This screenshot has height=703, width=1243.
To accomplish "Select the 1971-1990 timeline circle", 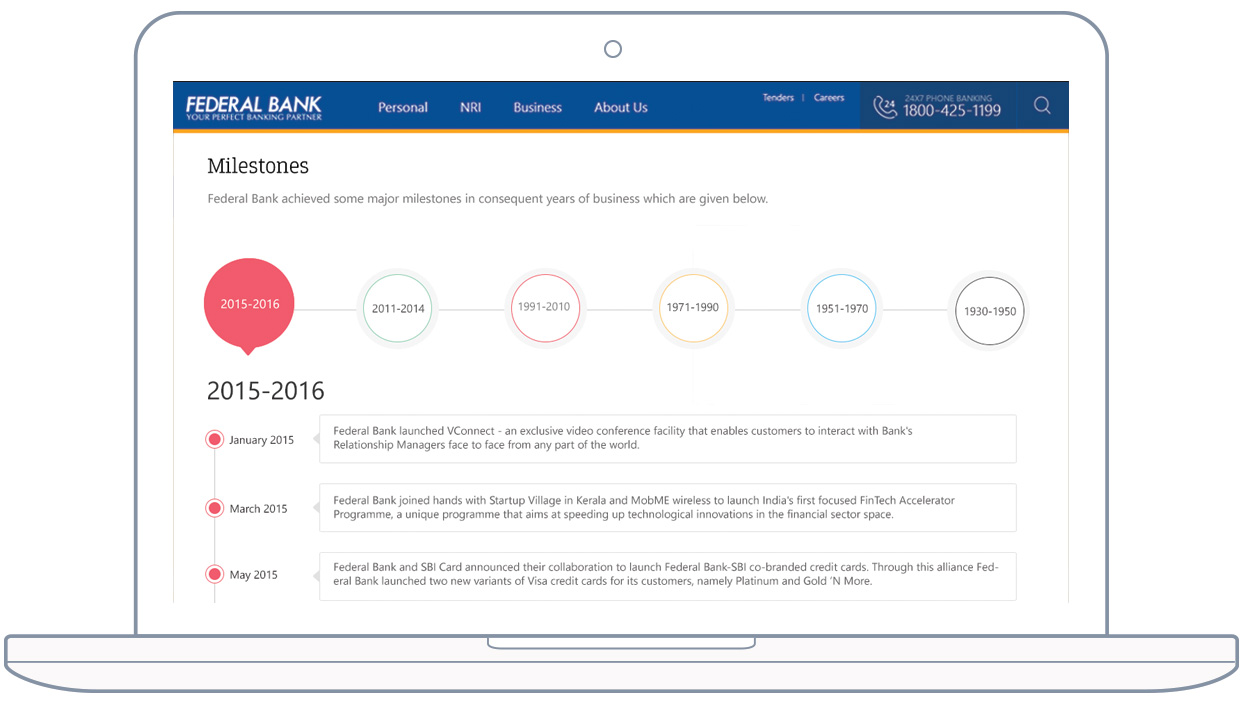I will (693, 308).
